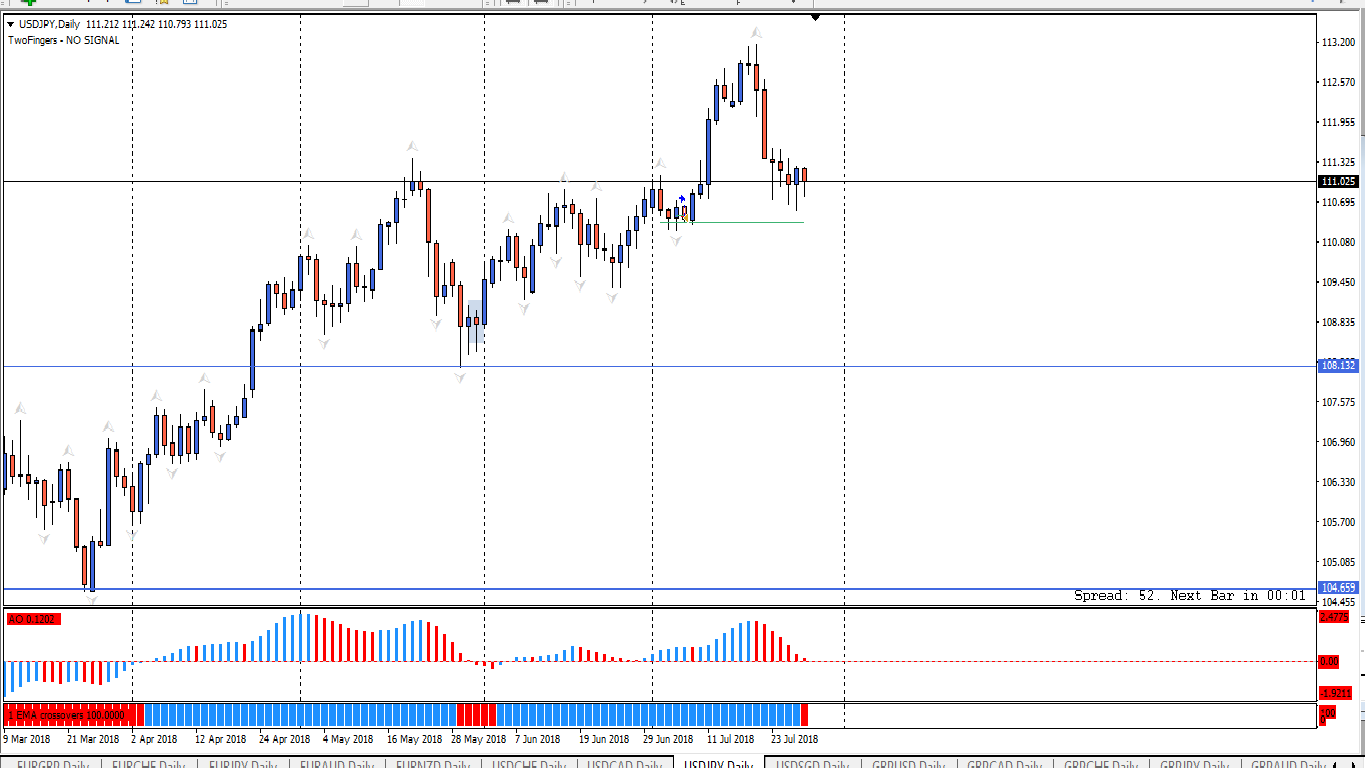Viewport: 1366px width, 768px height.
Task: Open the GBPUSD Daily chart tab
Action: pyautogui.click(x=908, y=762)
